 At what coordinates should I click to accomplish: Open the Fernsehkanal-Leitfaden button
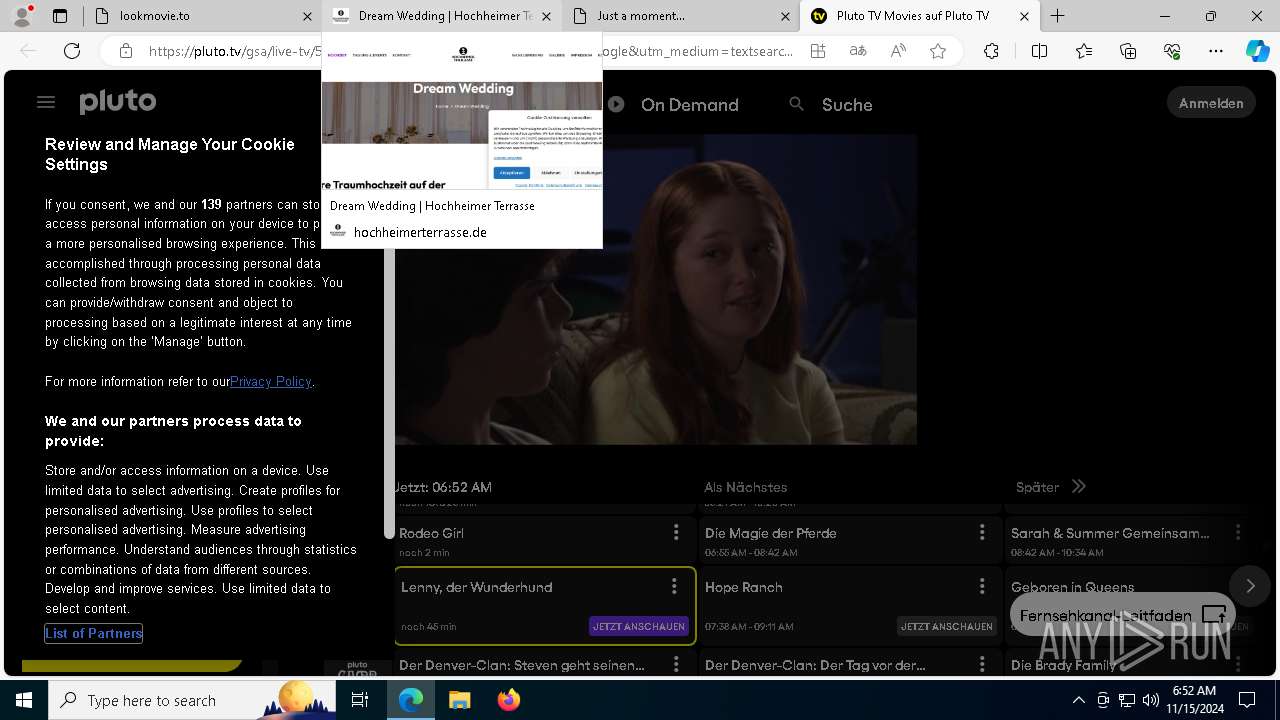(1123, 615)
